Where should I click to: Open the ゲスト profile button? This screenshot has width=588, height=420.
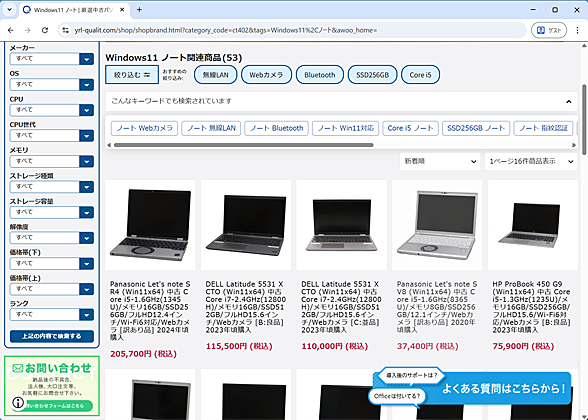pos(549,30)
